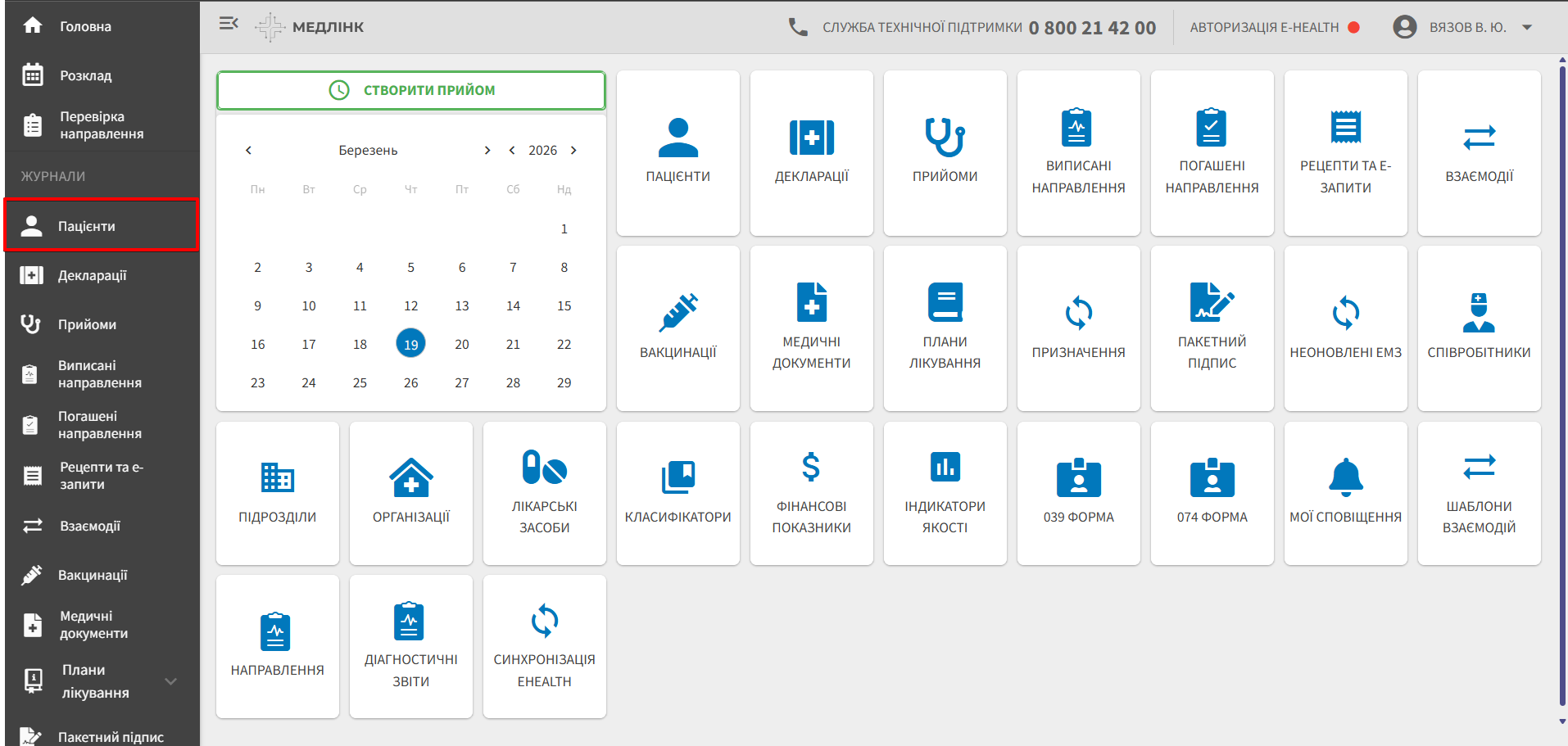Open the Синхронізація eHealth tile
This screenshot has width=1568, height=746.
point(544,645)
